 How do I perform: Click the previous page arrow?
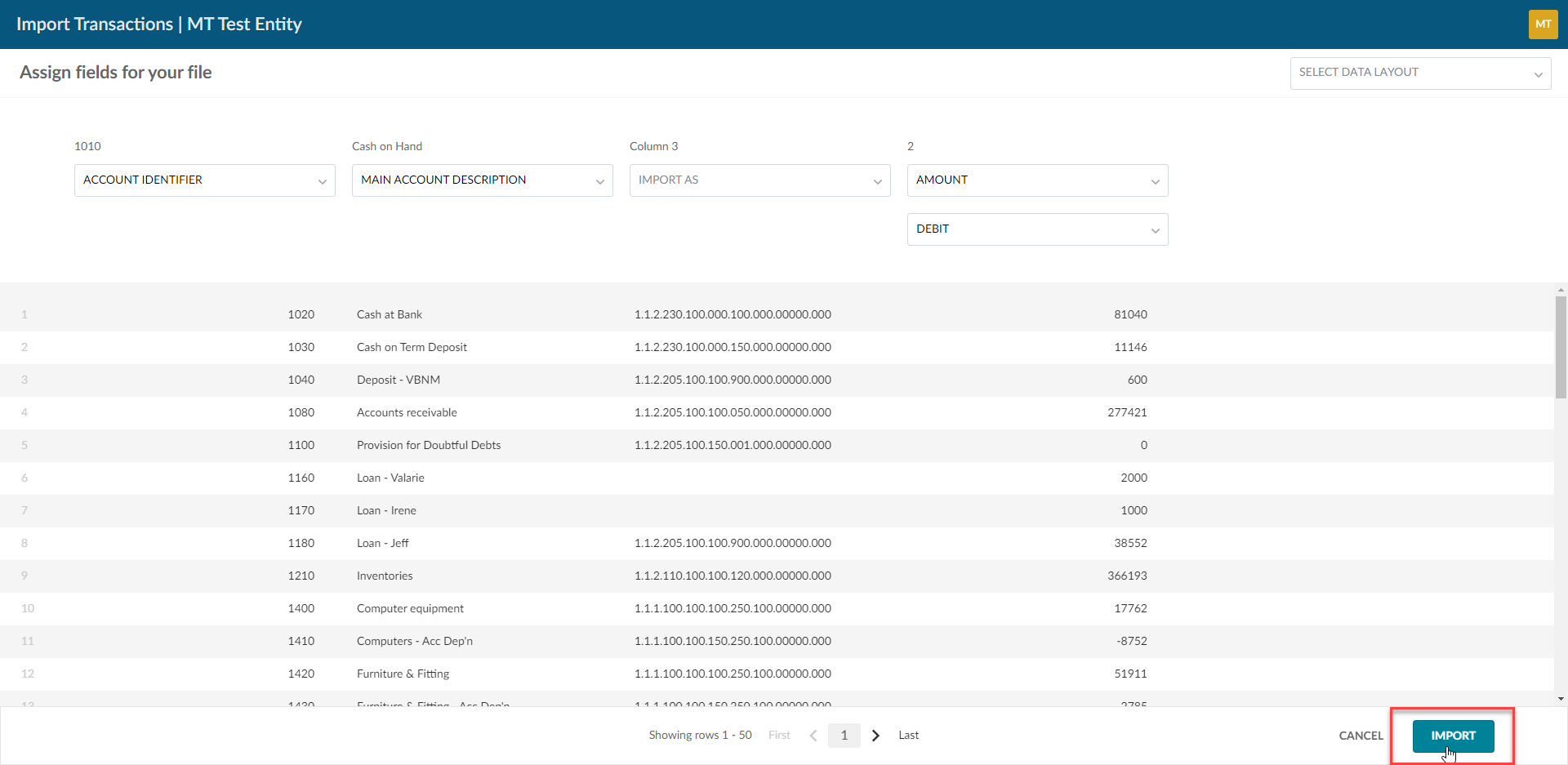[x=813, y=736]
